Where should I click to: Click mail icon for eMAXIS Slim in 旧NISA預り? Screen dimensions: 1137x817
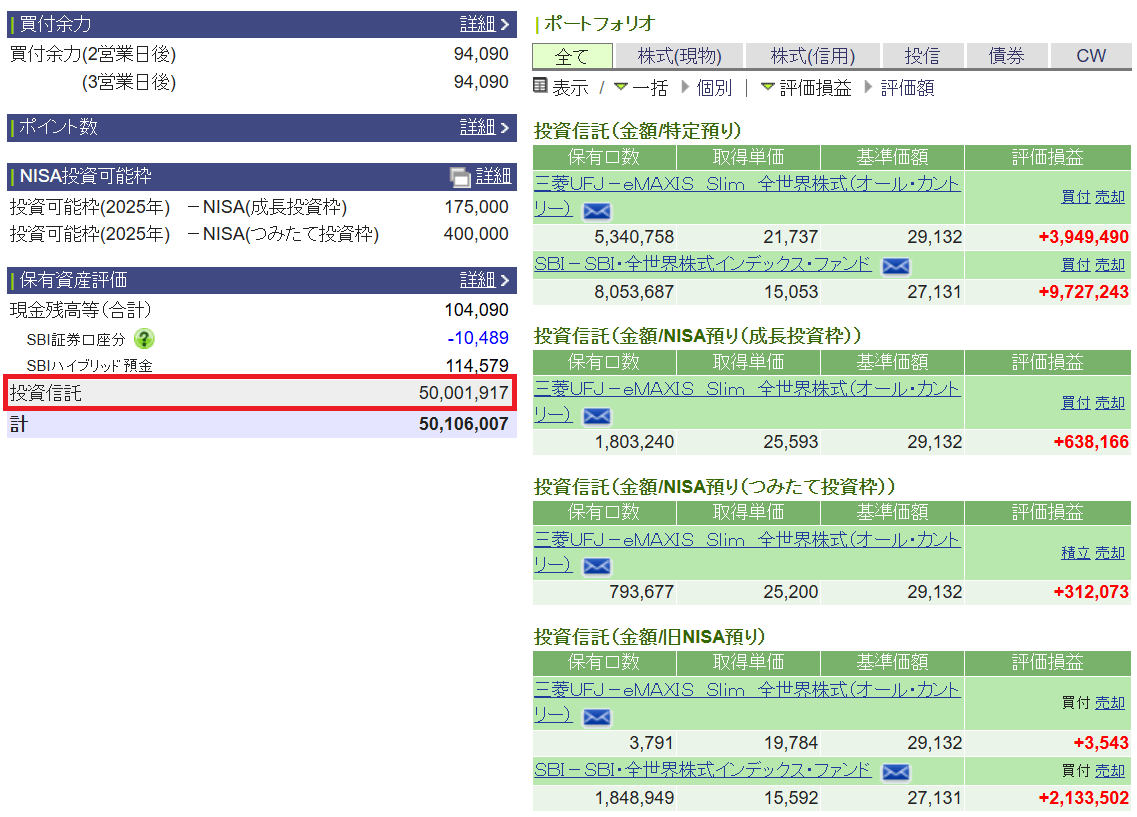tap(597, 717)
